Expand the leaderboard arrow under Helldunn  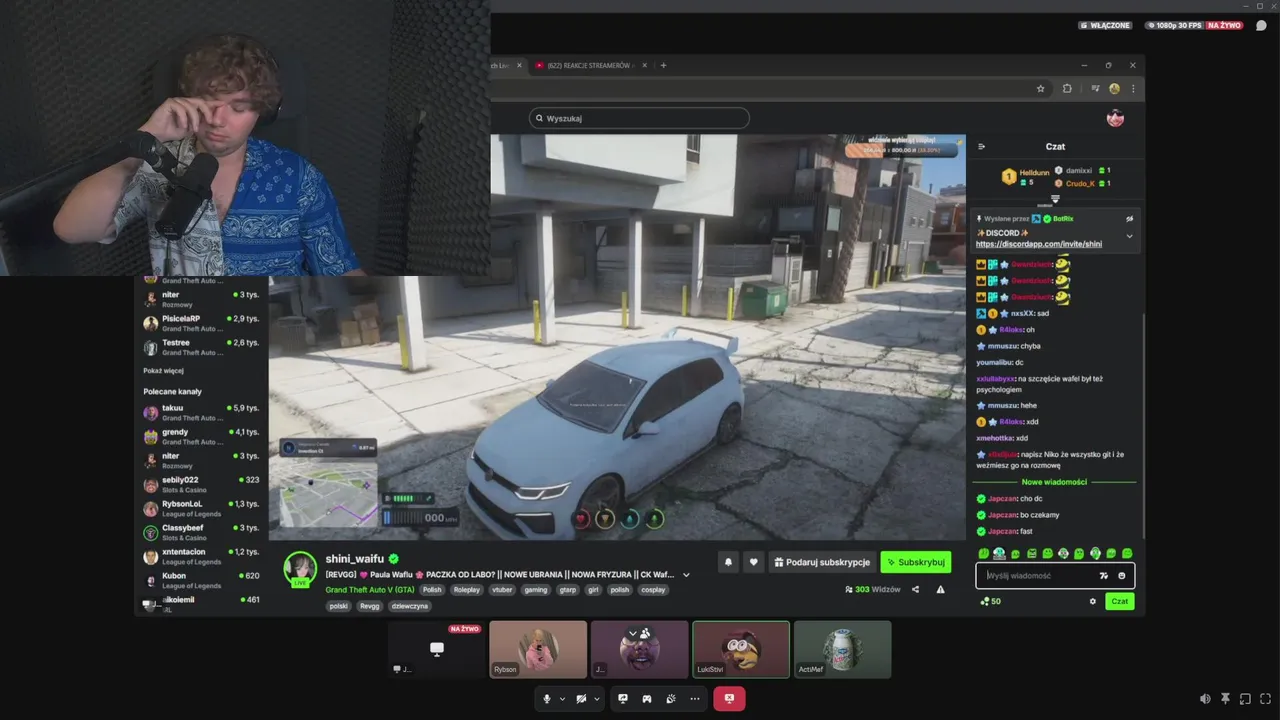click(1055, 199)
